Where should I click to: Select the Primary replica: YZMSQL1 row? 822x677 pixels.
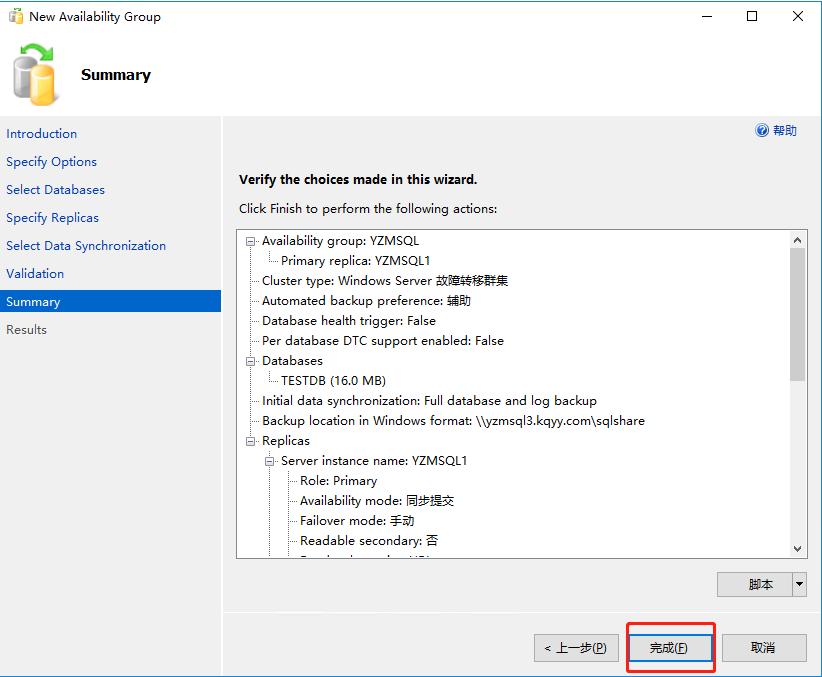click(x=355, y=261)
